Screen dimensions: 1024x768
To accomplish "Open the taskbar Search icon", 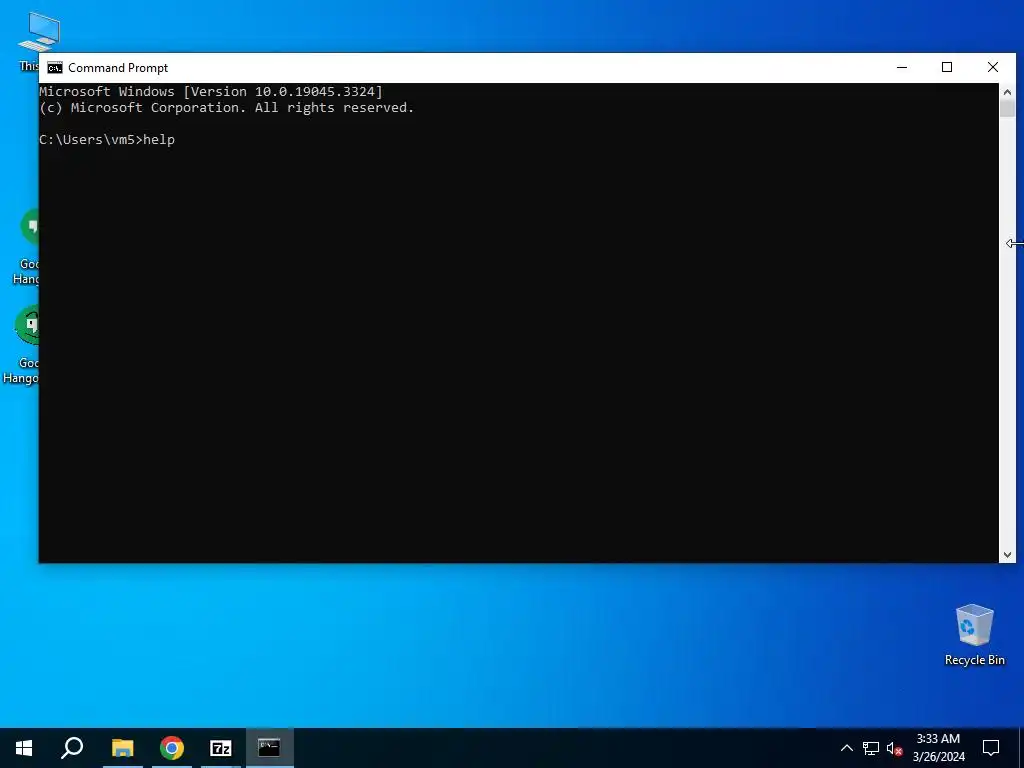I will pos(72,748).
